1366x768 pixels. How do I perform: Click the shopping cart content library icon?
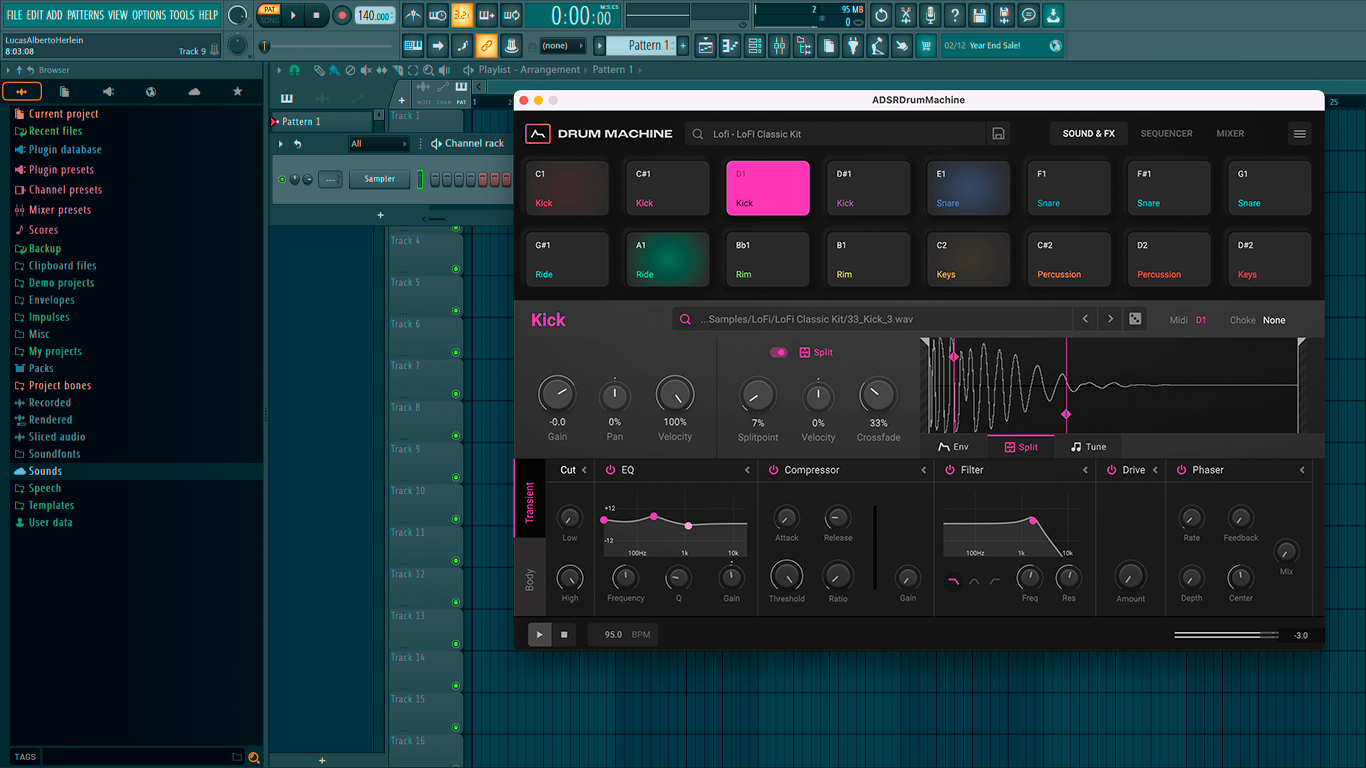(926, 46)
